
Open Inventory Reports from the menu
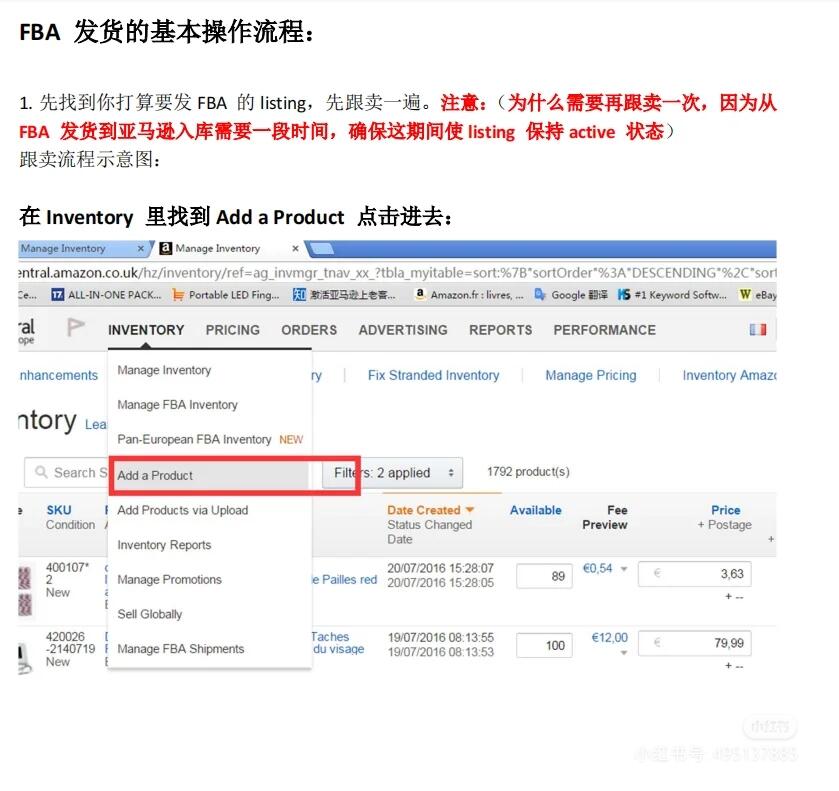click(209, 545)
